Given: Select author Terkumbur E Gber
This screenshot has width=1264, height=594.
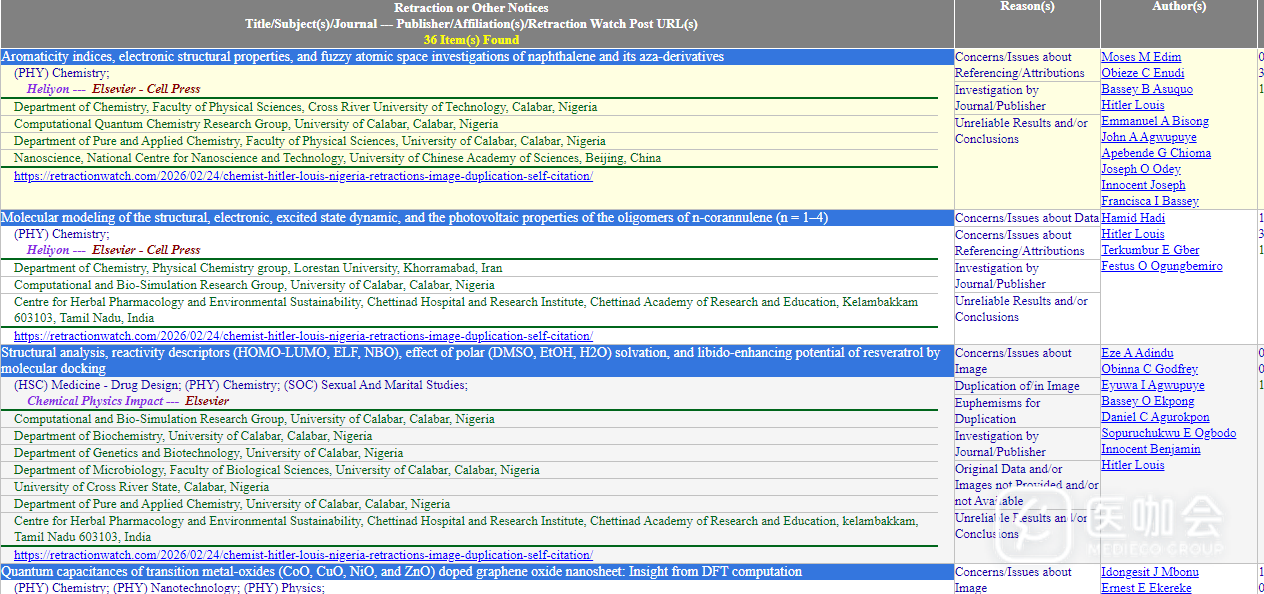Looking at the screenshot, I should pyautogui.click(x=1150, y=250).
